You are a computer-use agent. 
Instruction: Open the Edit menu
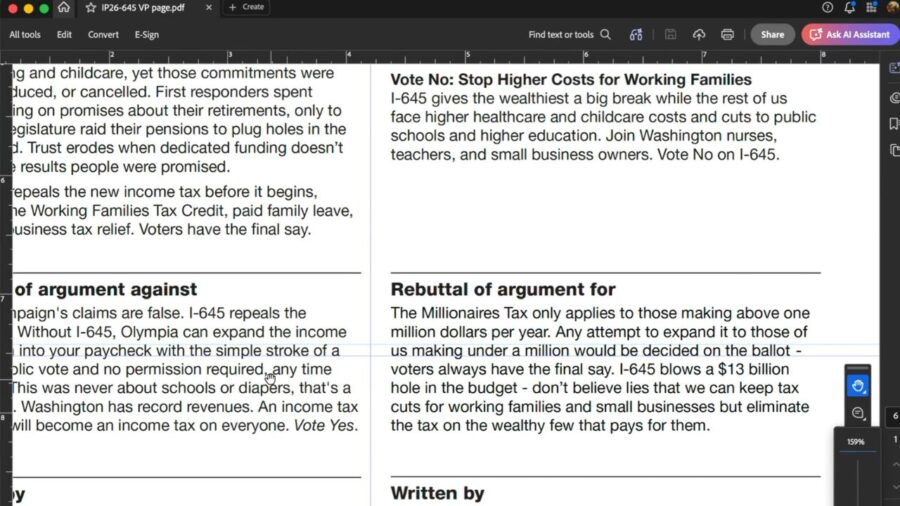64,34
